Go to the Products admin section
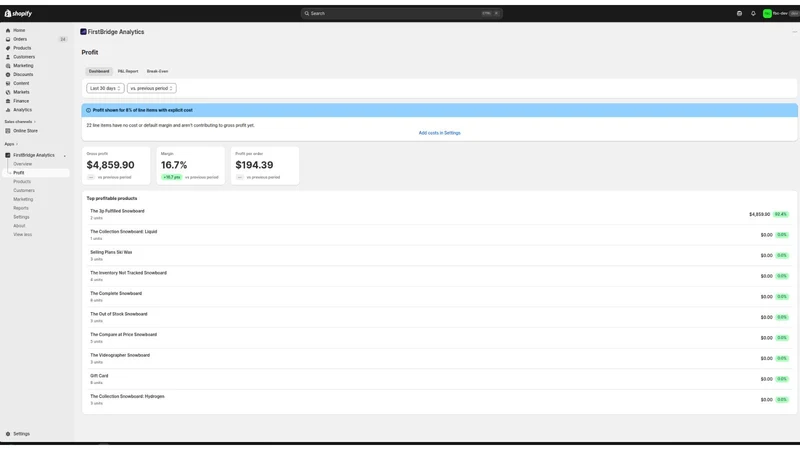Viewport: 800px width, 450px height. click(x=22, y=48)
